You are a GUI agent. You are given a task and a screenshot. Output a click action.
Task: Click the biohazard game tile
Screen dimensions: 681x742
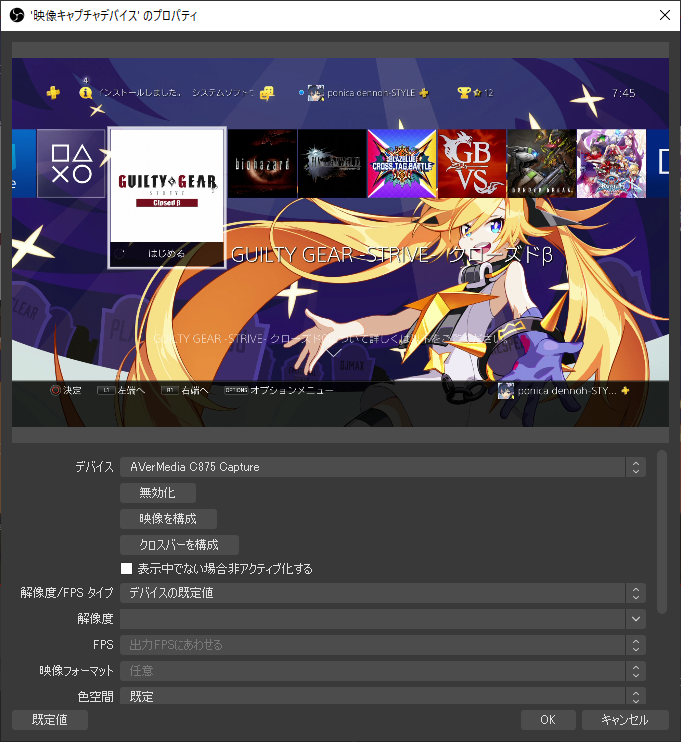tap(263, 163)
